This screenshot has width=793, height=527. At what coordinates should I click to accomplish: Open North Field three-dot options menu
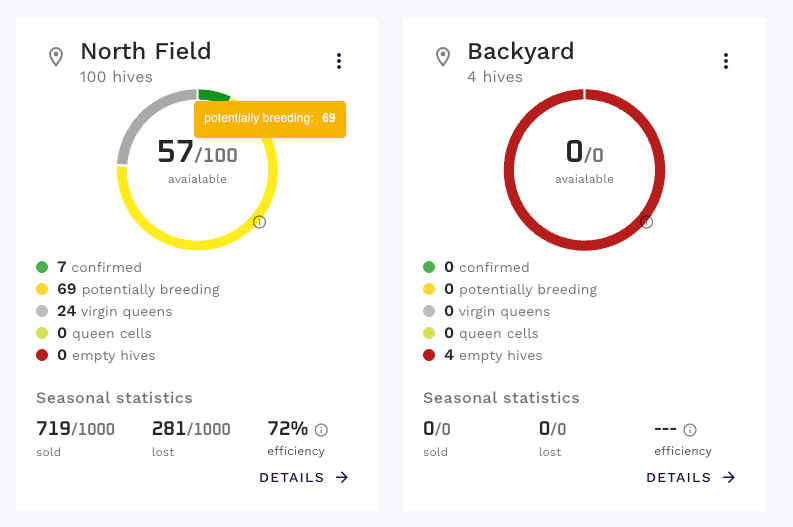click(x=339, y=61)
